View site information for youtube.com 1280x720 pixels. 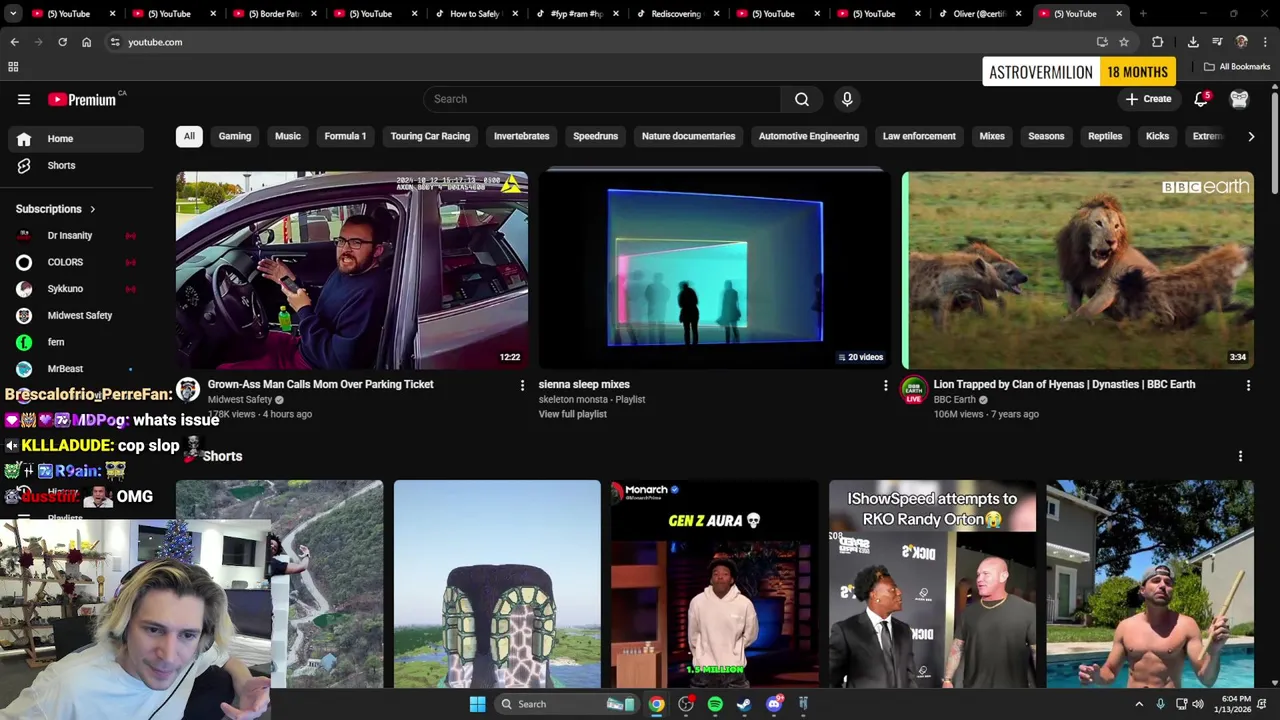[x=115, y=42]
